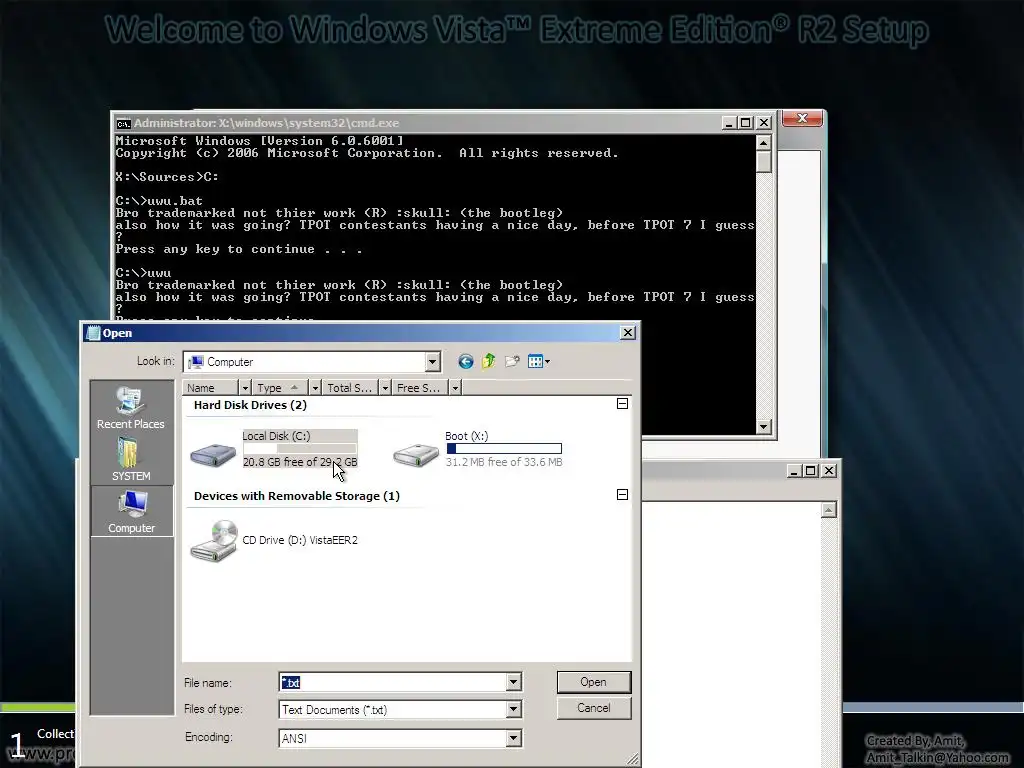Image resolution: width=1024 pixels, height=768 pixels.
Task: Select Recent Places in sidebar
Action: [131, 408]
